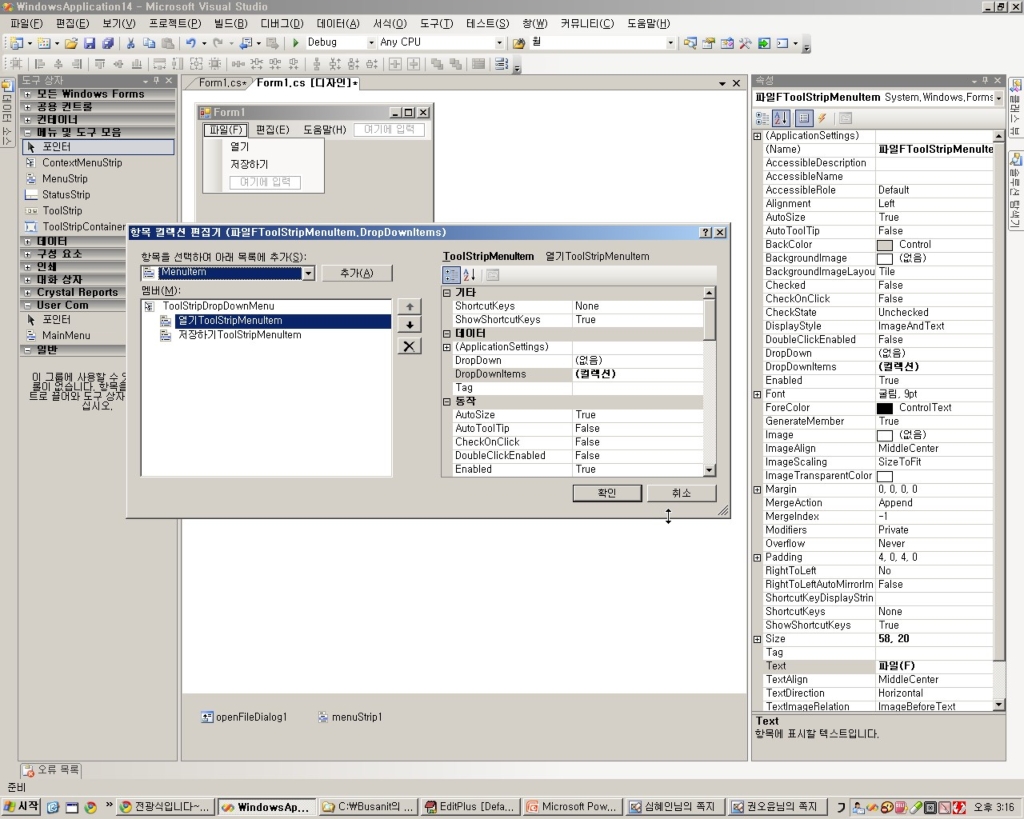The image size is (1024, 819).
Task: Toggle the Properties panel auto-hide pin
Action: click(985, 80)
